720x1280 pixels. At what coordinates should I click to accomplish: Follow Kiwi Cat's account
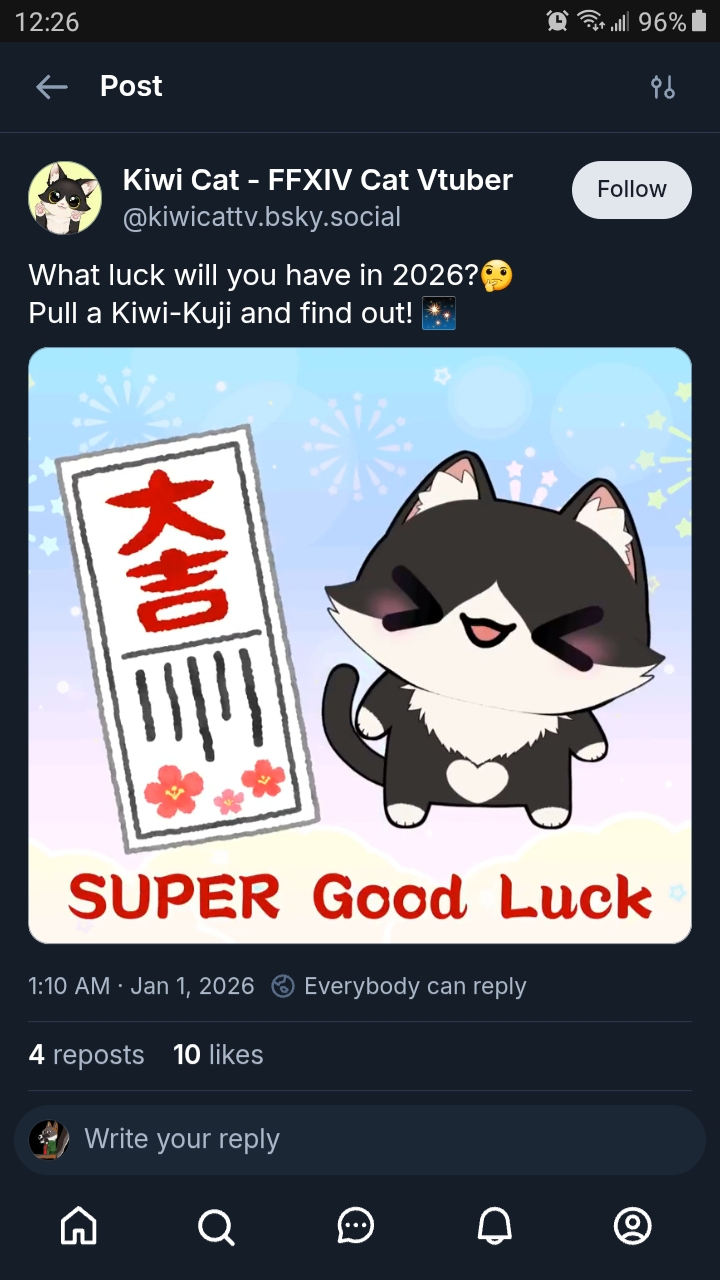[x=631, y=189]
